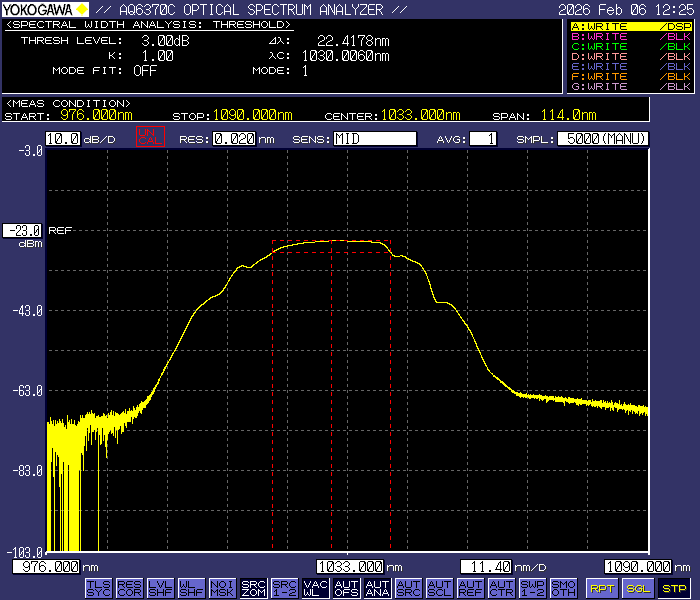This screenshot has height=600, width=700.
Task: Click the red UNCAL warning indicator
Action: pos(149,139)
